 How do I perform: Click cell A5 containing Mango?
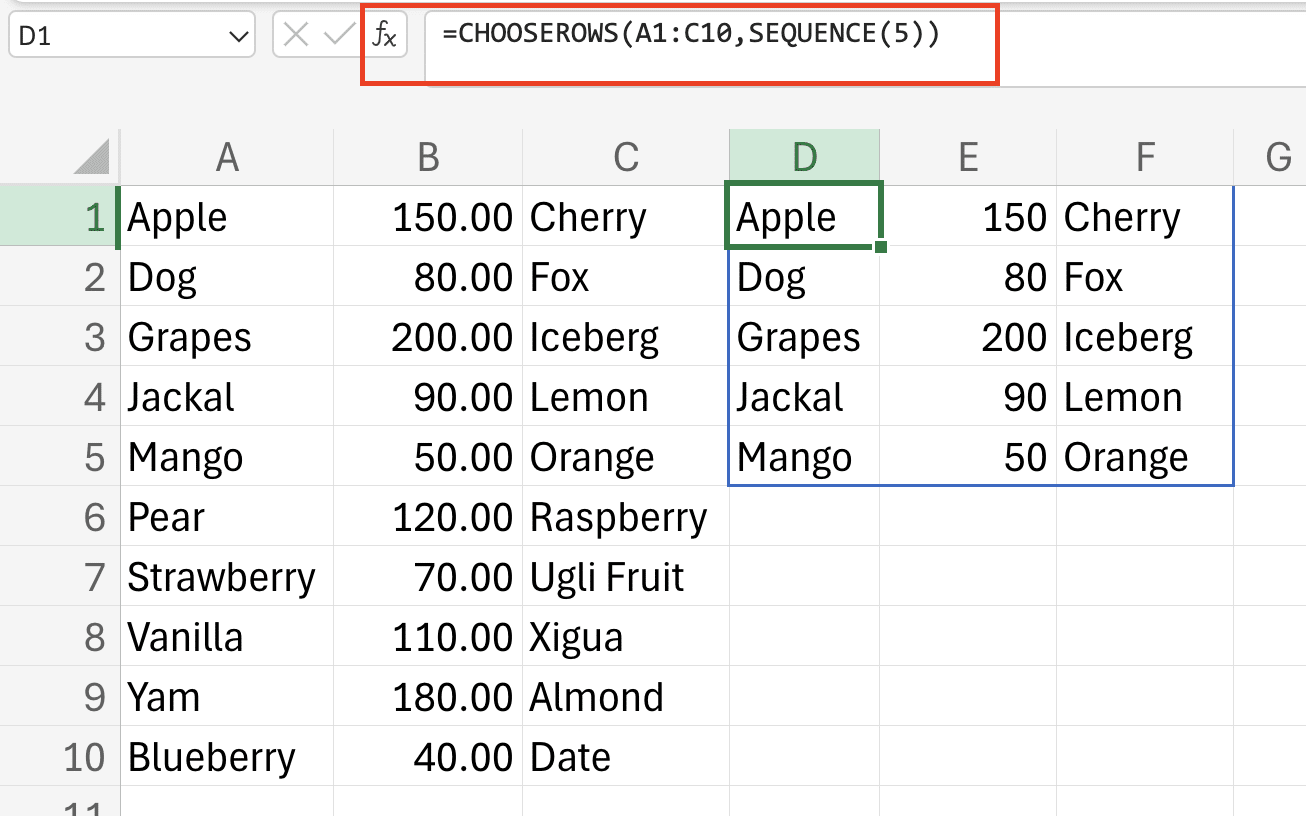coord(227,456)
